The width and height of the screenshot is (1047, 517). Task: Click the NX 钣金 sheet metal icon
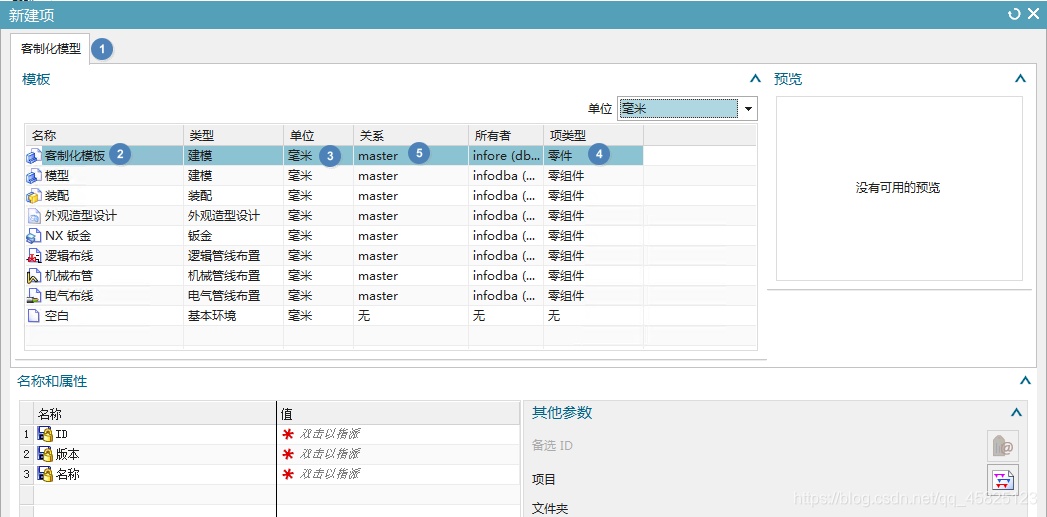(34, 236)
